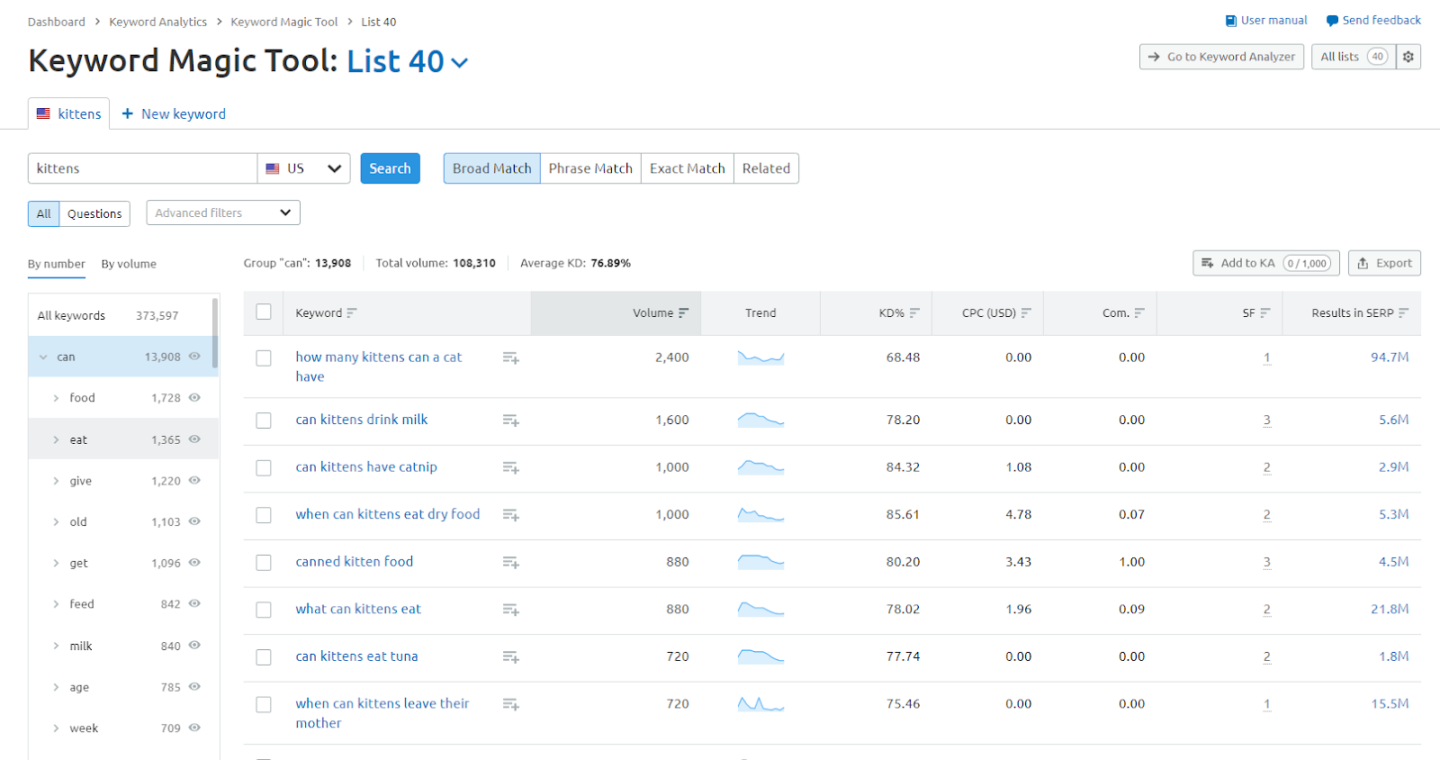Open 'what can kittens eat' keyword link
The height and width of the screenshot is (760, 1440).
pos(358,609)
